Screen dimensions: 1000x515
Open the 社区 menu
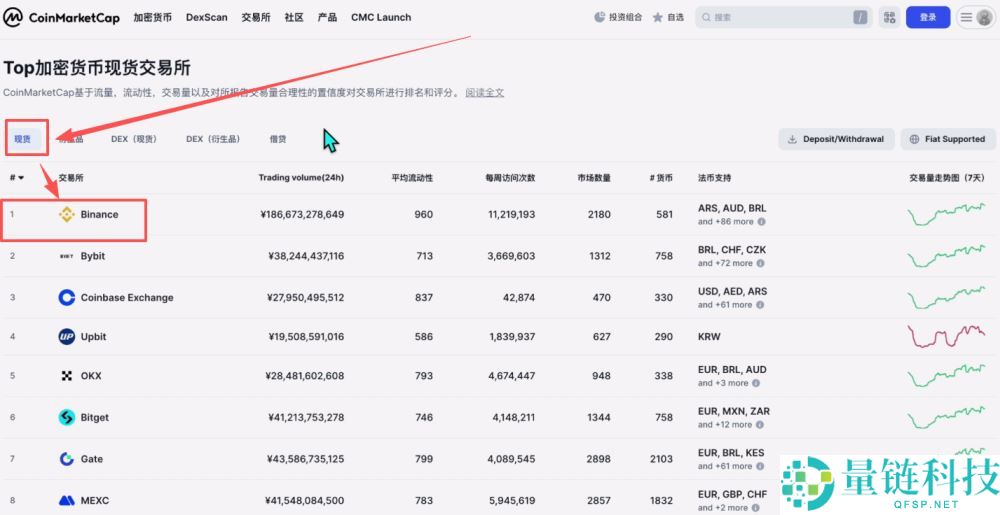point(294,17)
